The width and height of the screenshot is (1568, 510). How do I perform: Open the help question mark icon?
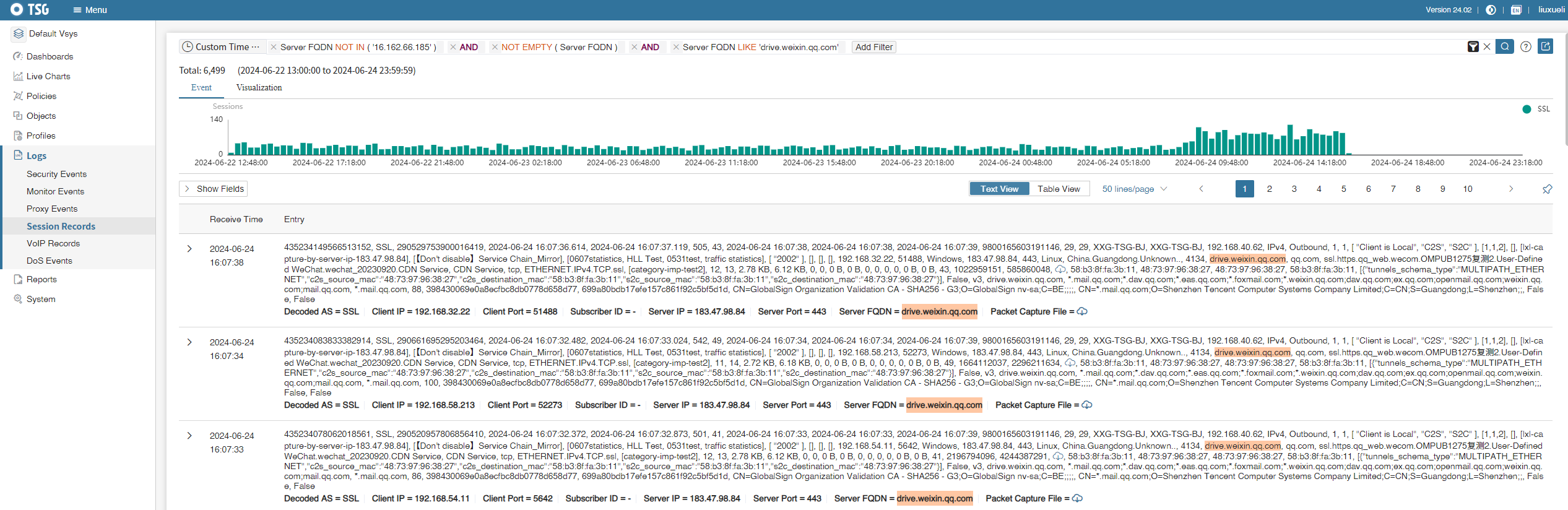tap(1526, 47)
